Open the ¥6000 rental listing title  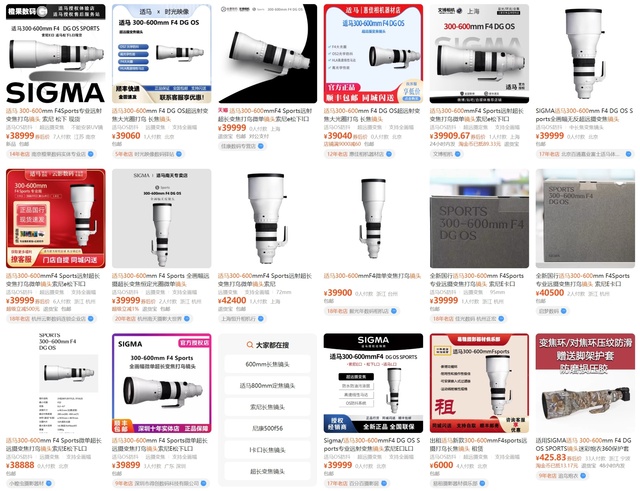478,444
